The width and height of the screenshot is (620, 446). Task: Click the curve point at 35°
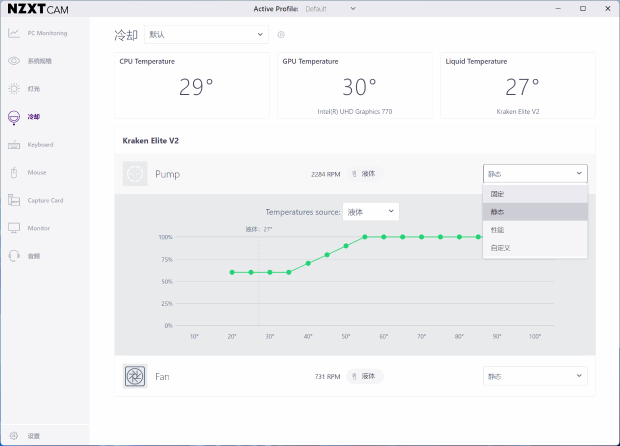(x=289, y=272)
